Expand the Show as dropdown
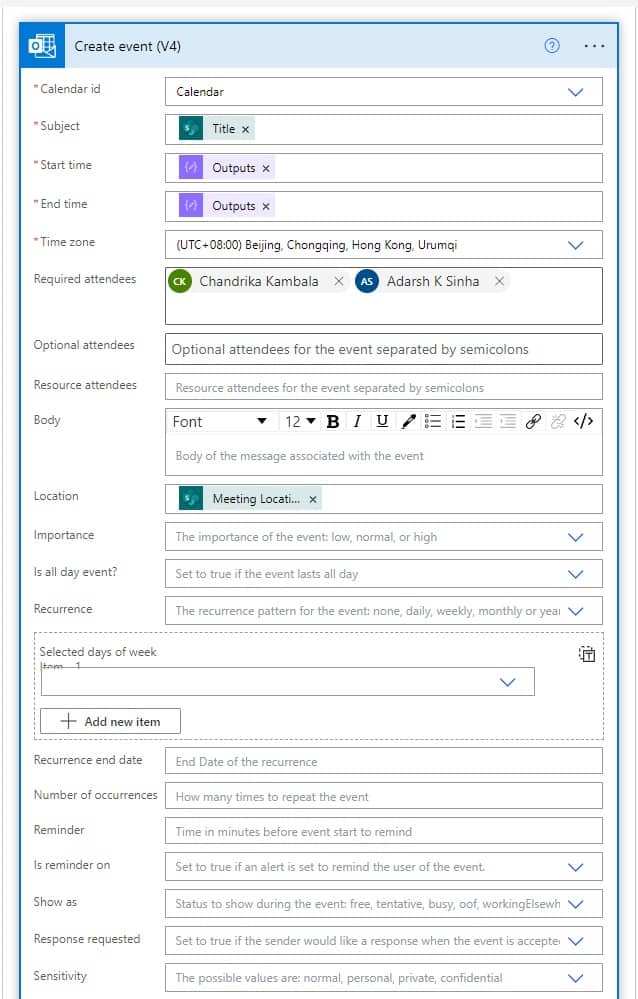 tap(576, 904)
